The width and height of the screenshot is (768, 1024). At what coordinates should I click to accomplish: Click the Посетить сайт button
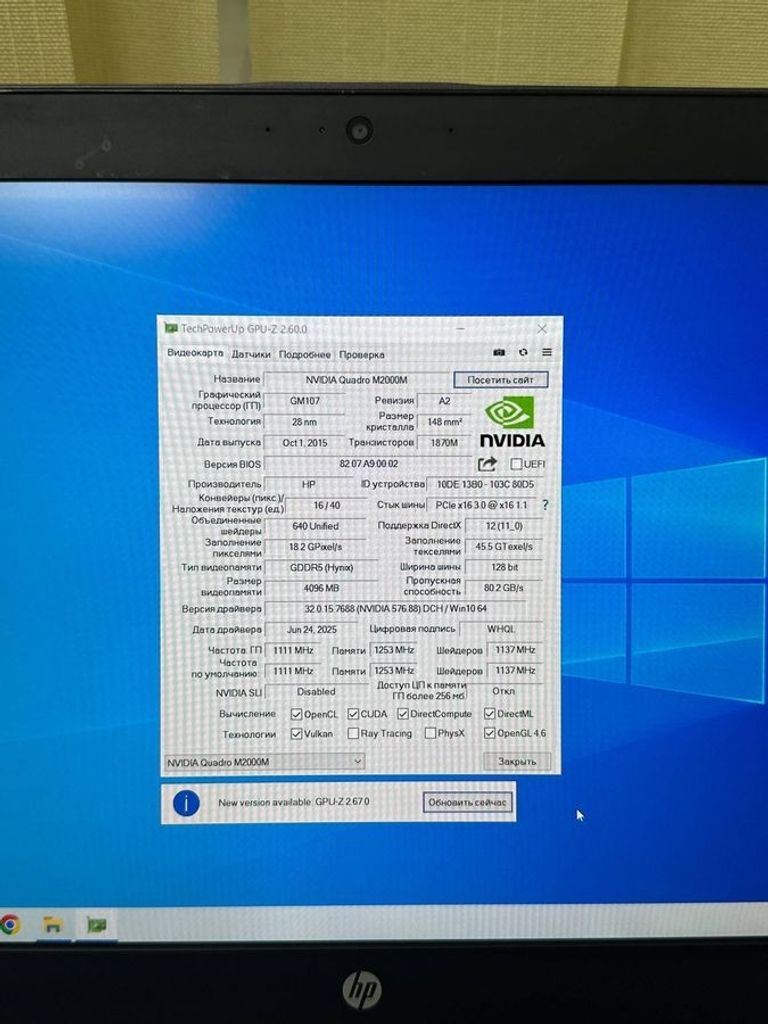500,379
